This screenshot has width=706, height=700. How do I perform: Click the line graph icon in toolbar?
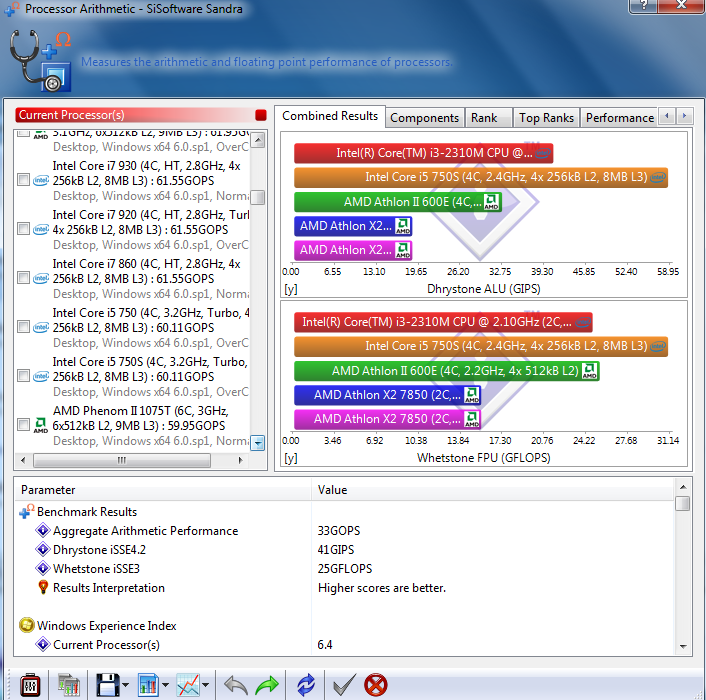189,686
